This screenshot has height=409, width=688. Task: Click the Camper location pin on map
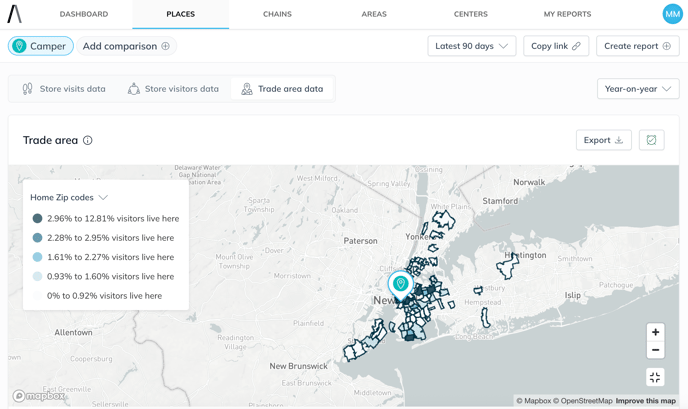[400, 284]
